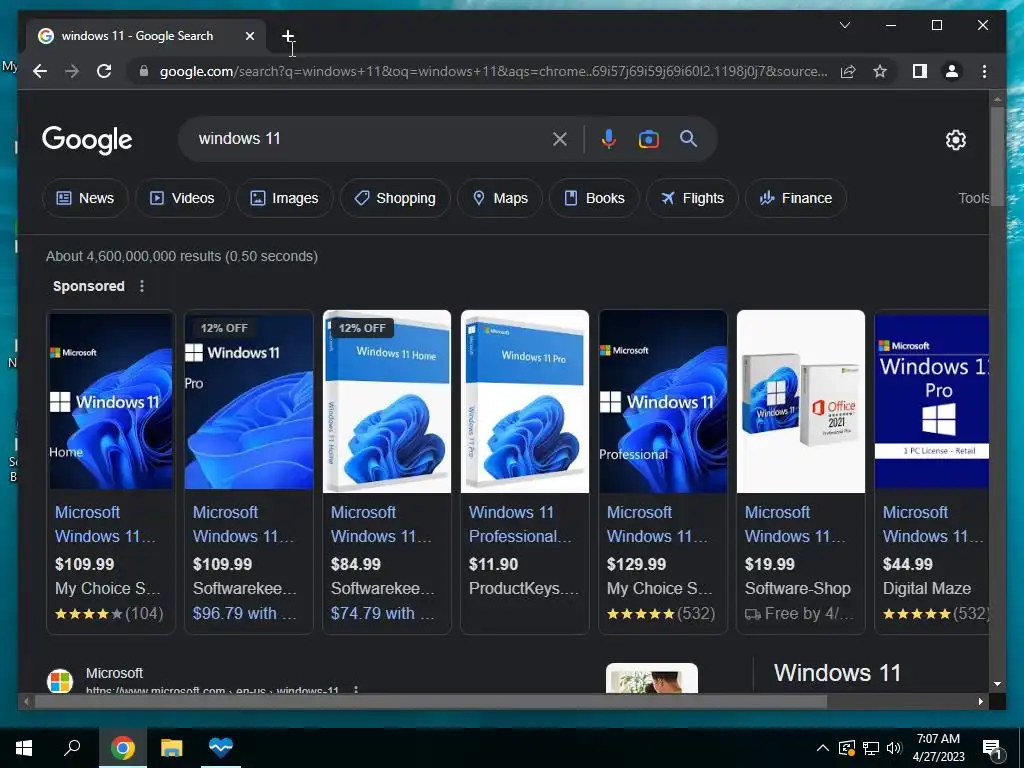Switch to Images results

(284, 198)
